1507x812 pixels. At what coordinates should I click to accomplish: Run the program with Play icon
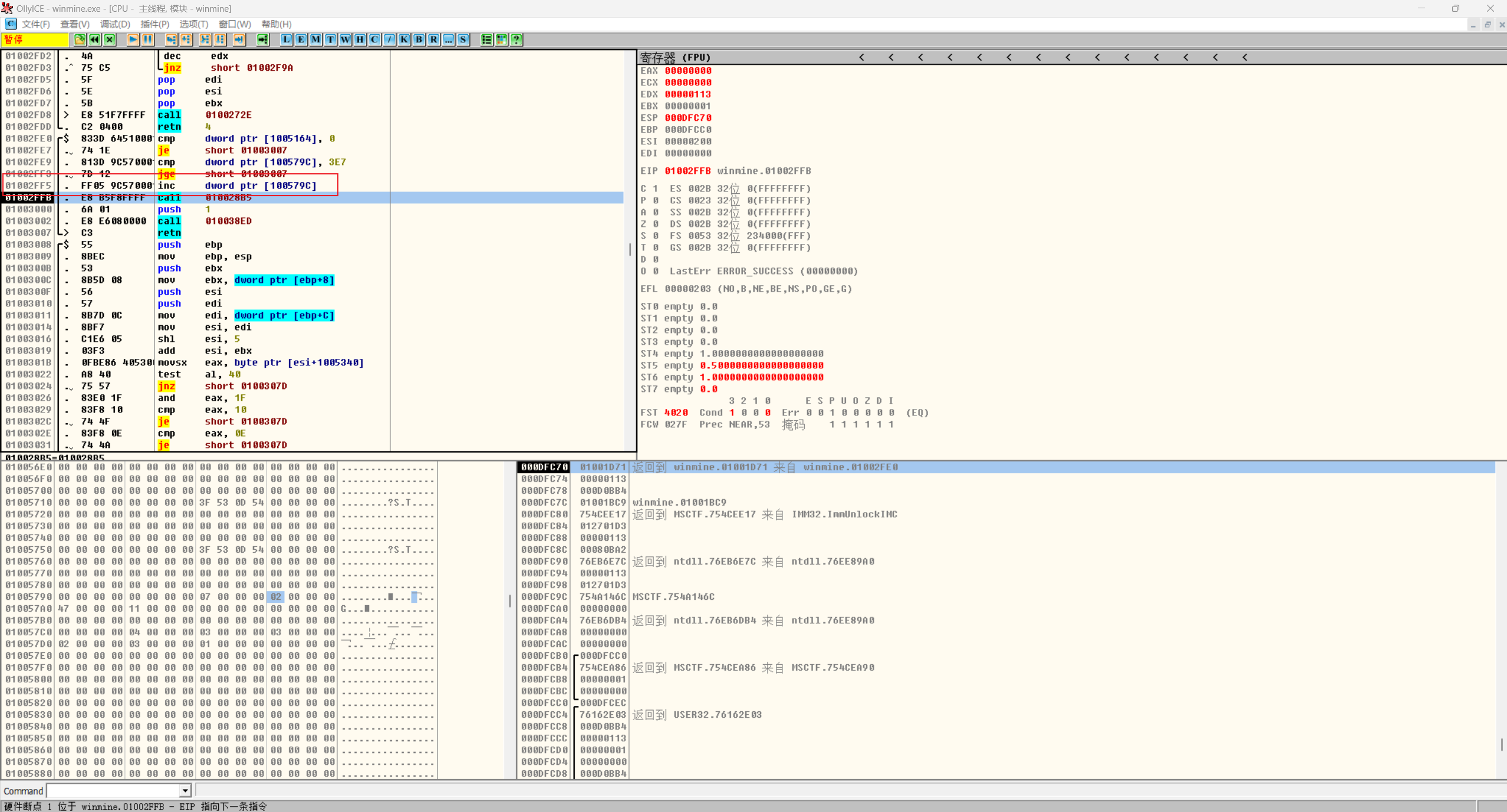coord(133,39)
